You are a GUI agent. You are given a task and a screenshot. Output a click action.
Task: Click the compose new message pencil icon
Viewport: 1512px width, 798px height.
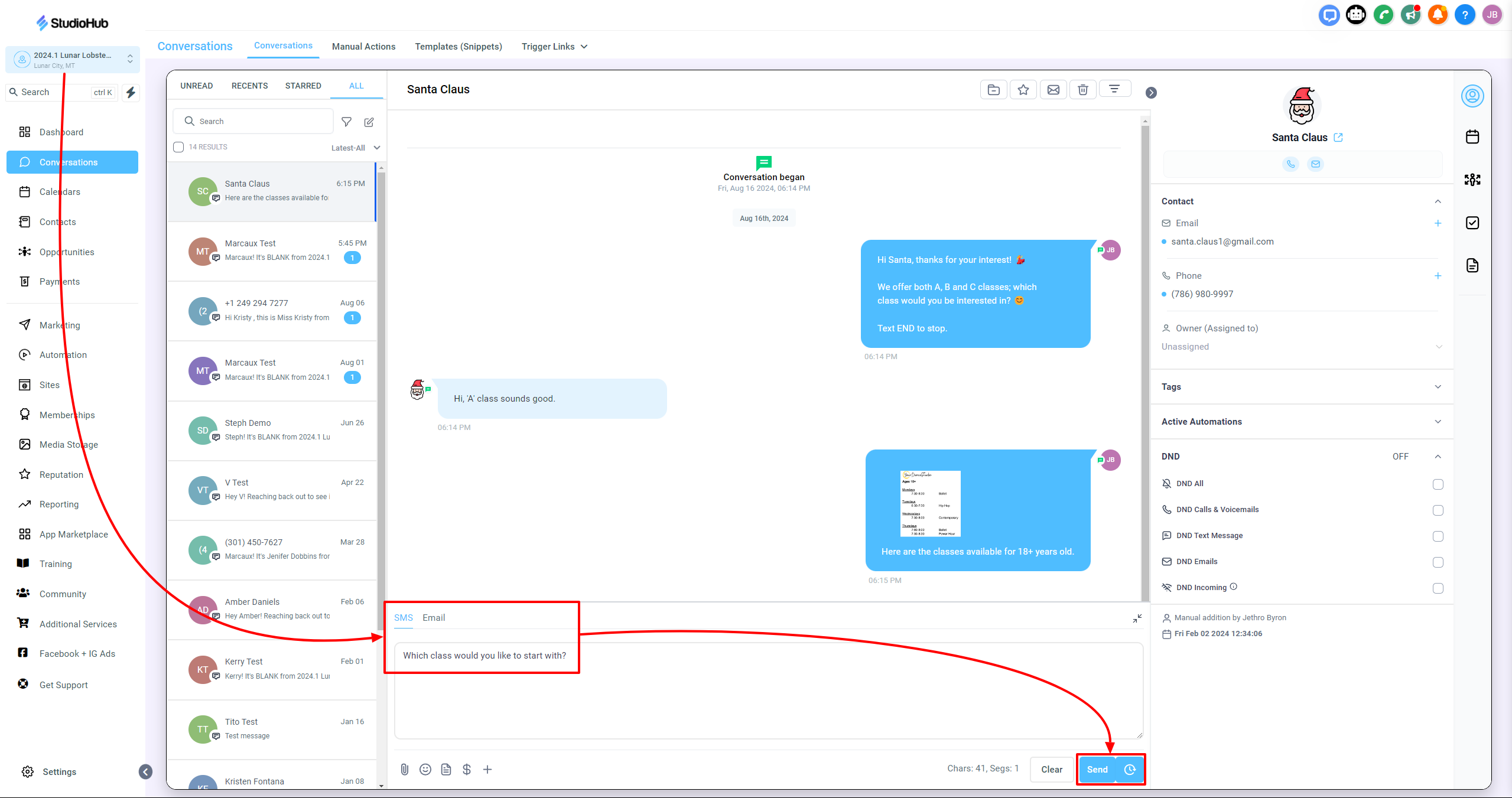(x=369, y=122)
